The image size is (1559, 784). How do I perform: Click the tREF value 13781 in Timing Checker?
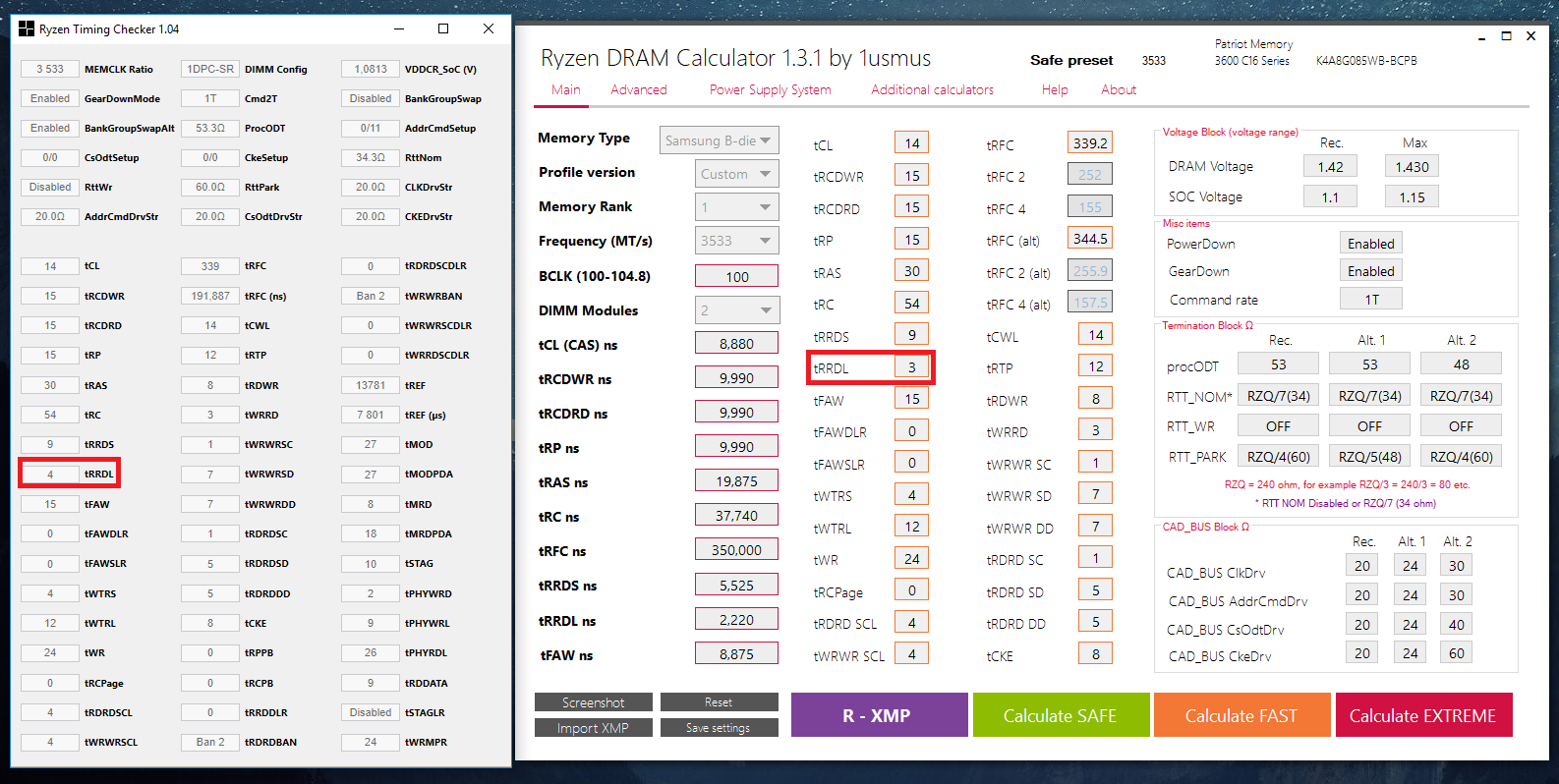click(x=371, y=385)
